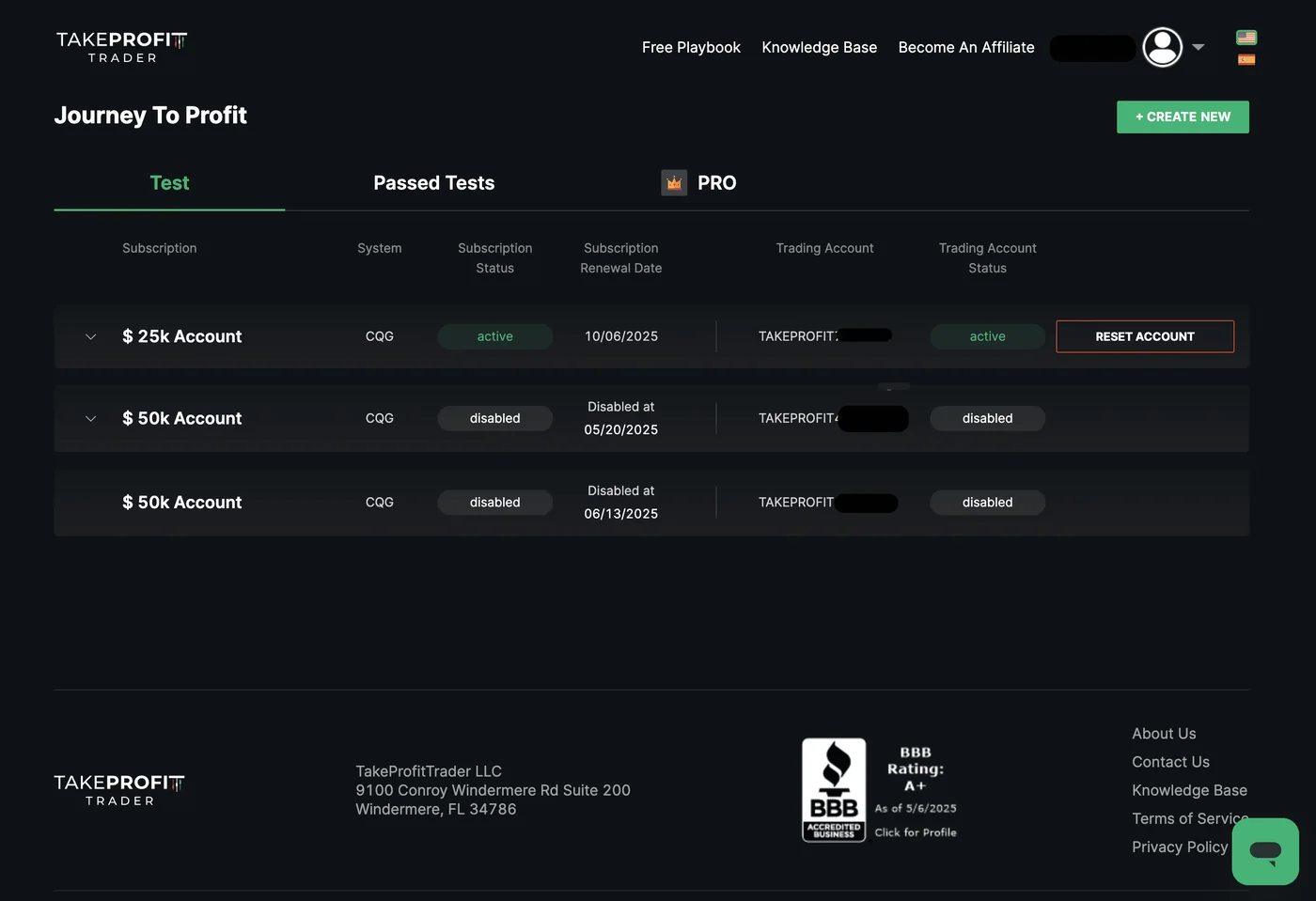Click the 10/06/2025 renewal date
Screen dimensions: 1316x901
tap(621, 336)
